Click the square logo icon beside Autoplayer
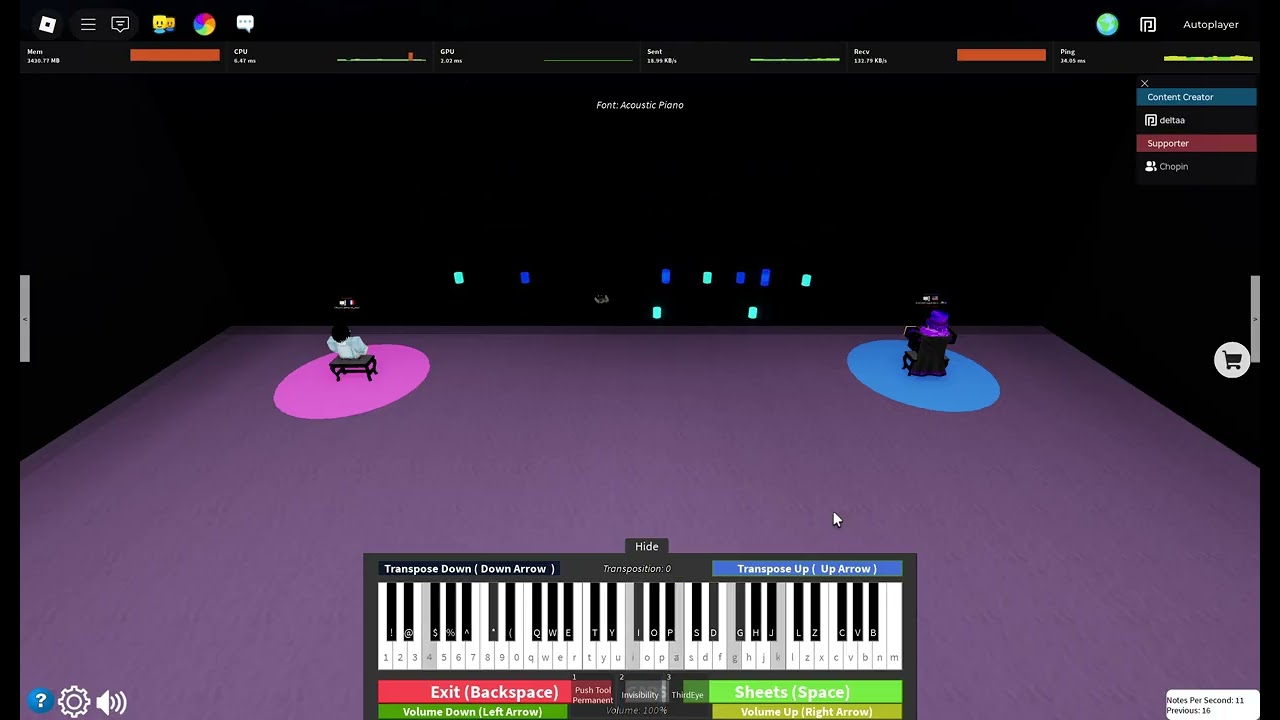The height and width of the screenshot is (720, 1280). [1148, 24]
